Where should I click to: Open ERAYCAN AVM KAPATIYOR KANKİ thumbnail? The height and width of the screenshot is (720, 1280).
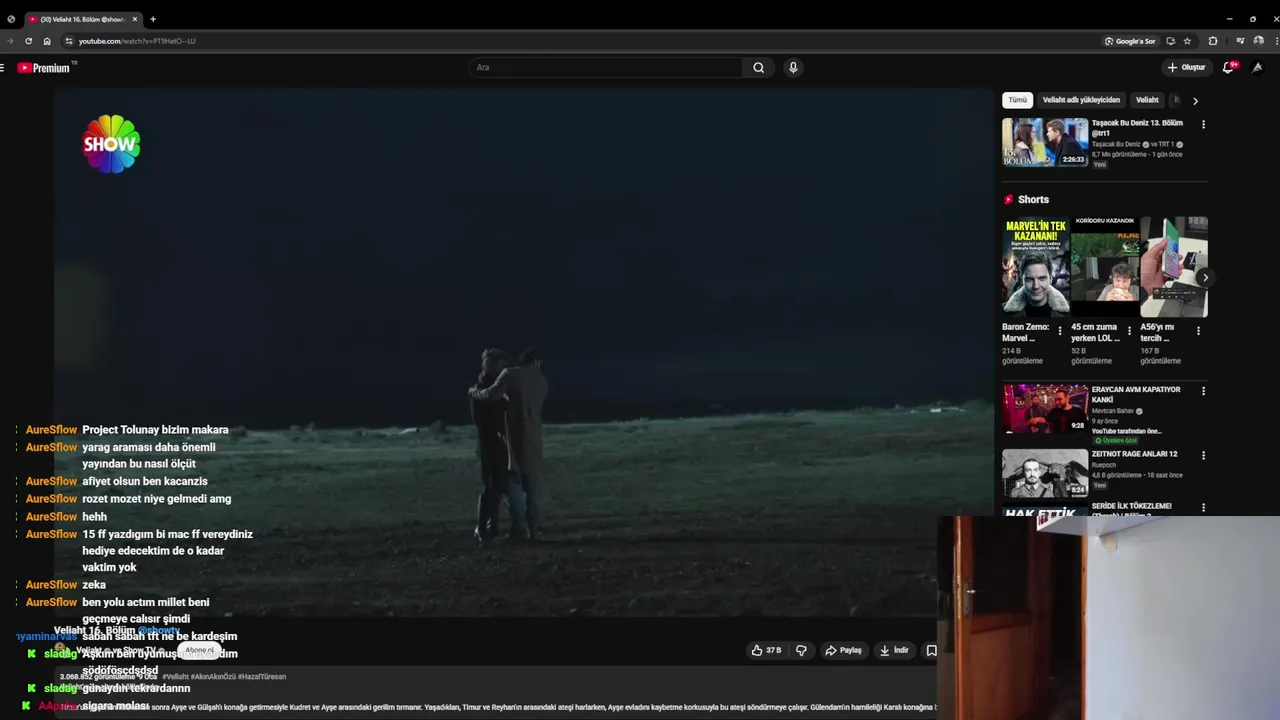click(1045, 408)
